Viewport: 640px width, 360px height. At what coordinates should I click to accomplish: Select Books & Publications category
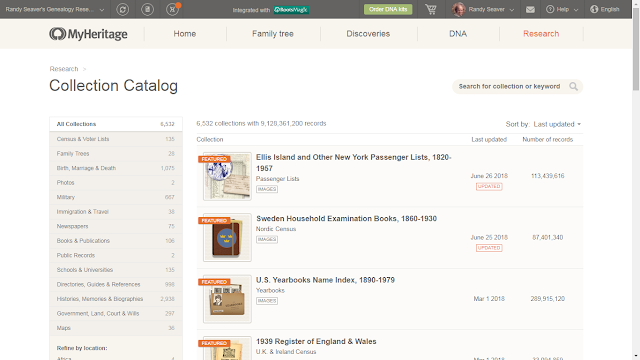pos(116,241)
